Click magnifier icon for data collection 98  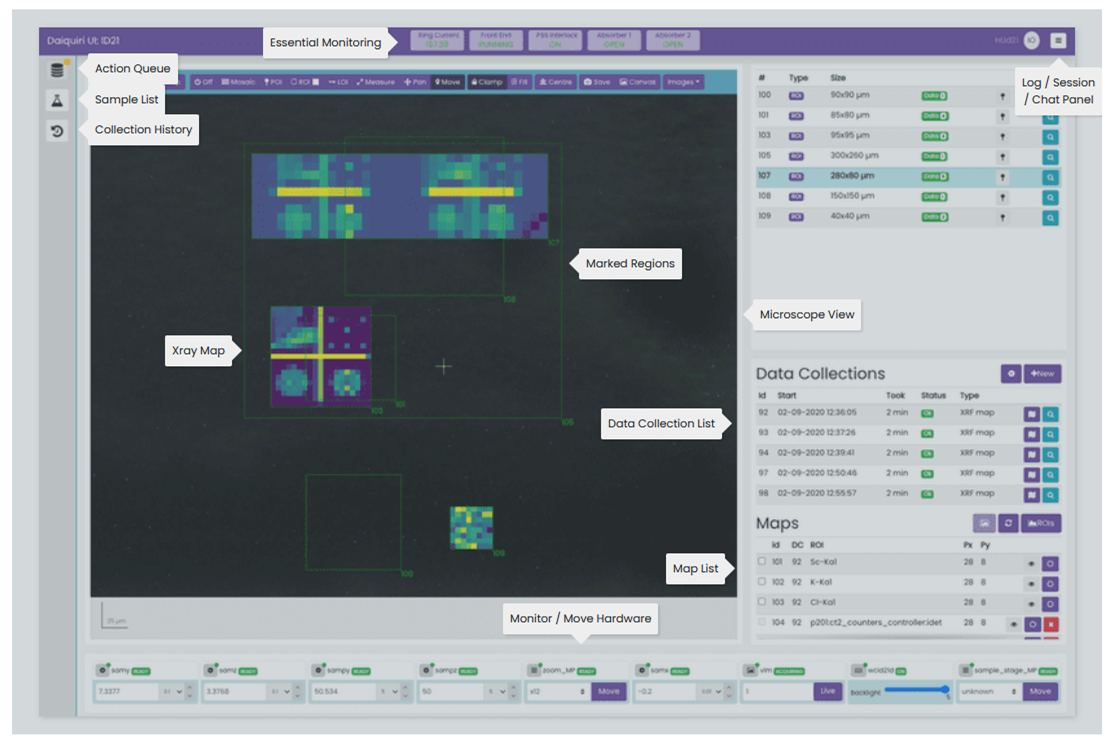1050,495
